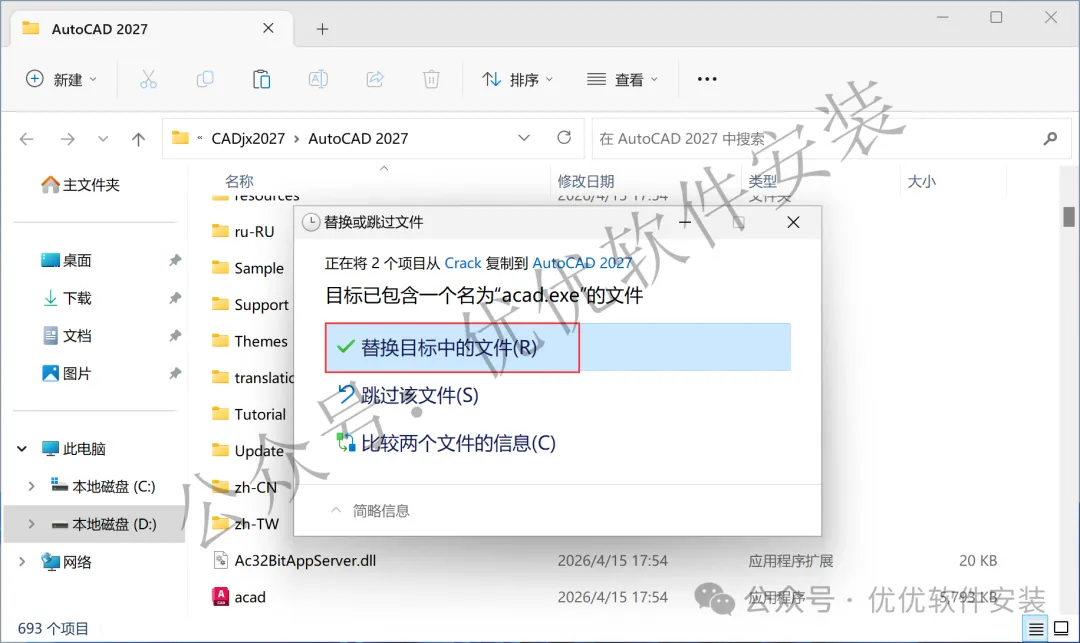Unpin 桌面 using its pin icon
Viewport: 1080px width, 643px height.
coord(175,260)
